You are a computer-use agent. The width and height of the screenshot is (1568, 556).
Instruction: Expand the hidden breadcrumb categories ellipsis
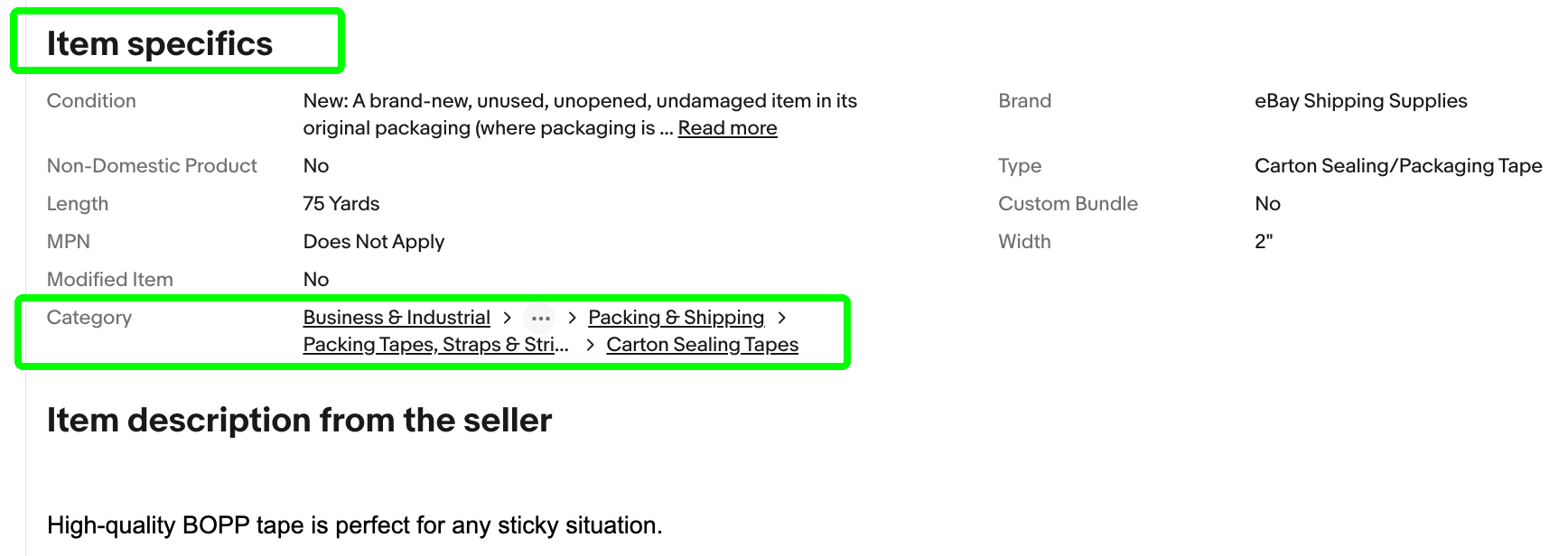[540, 317]
